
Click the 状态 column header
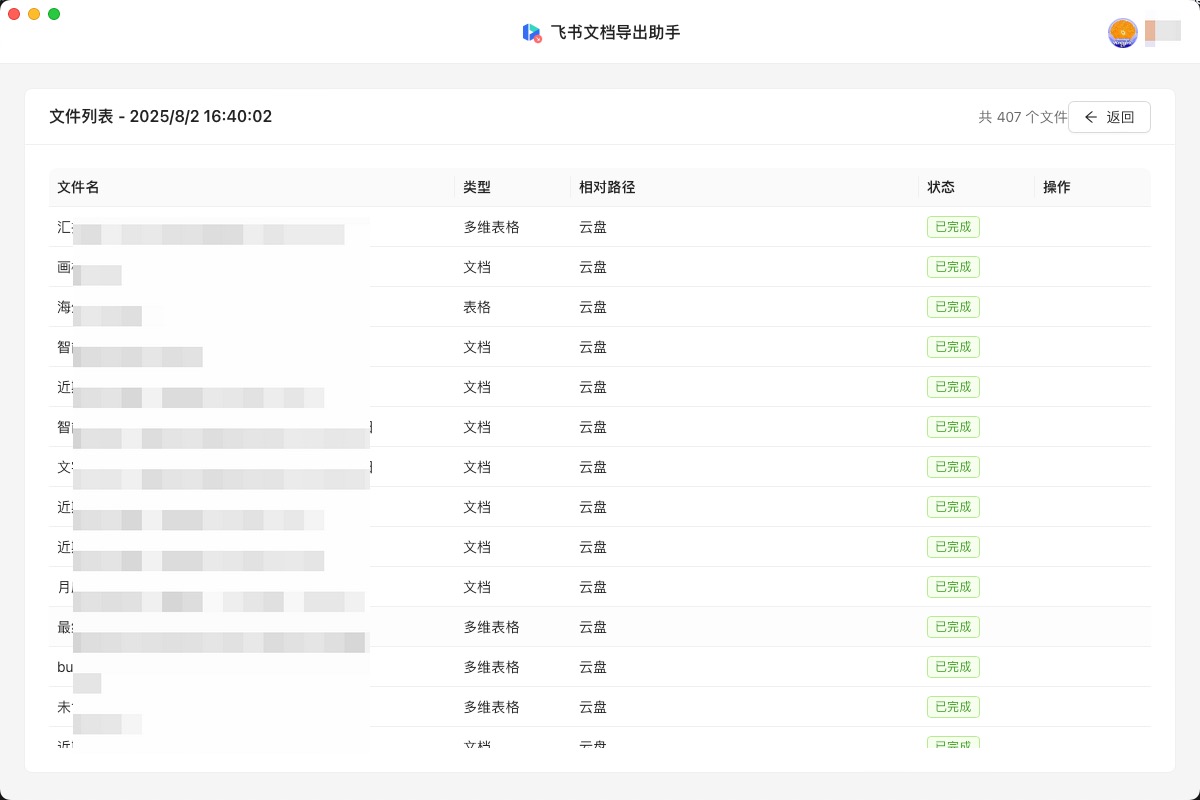(941, 187)
